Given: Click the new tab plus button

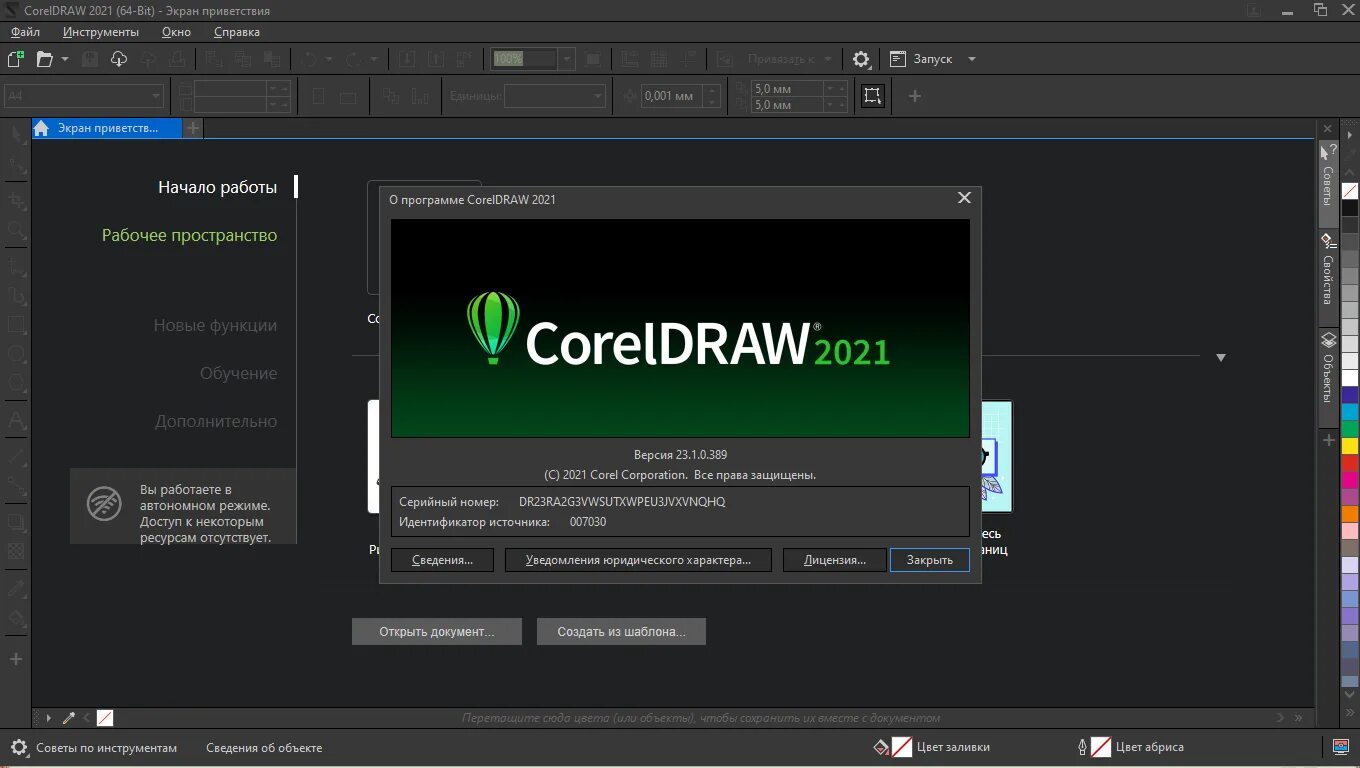Looking at the screenshot, I should pyautogui.click(x=193, y=128).
